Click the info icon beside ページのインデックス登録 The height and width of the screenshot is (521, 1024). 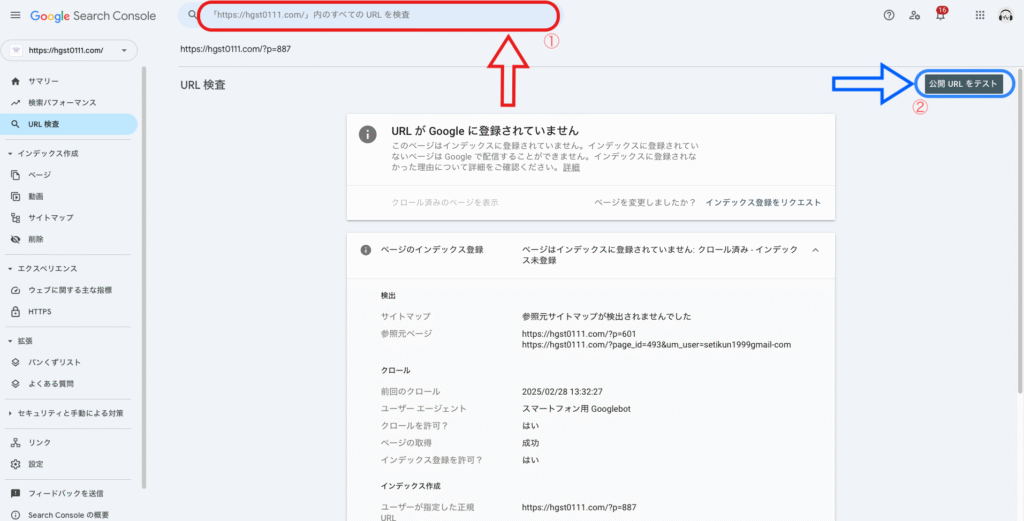366,250
